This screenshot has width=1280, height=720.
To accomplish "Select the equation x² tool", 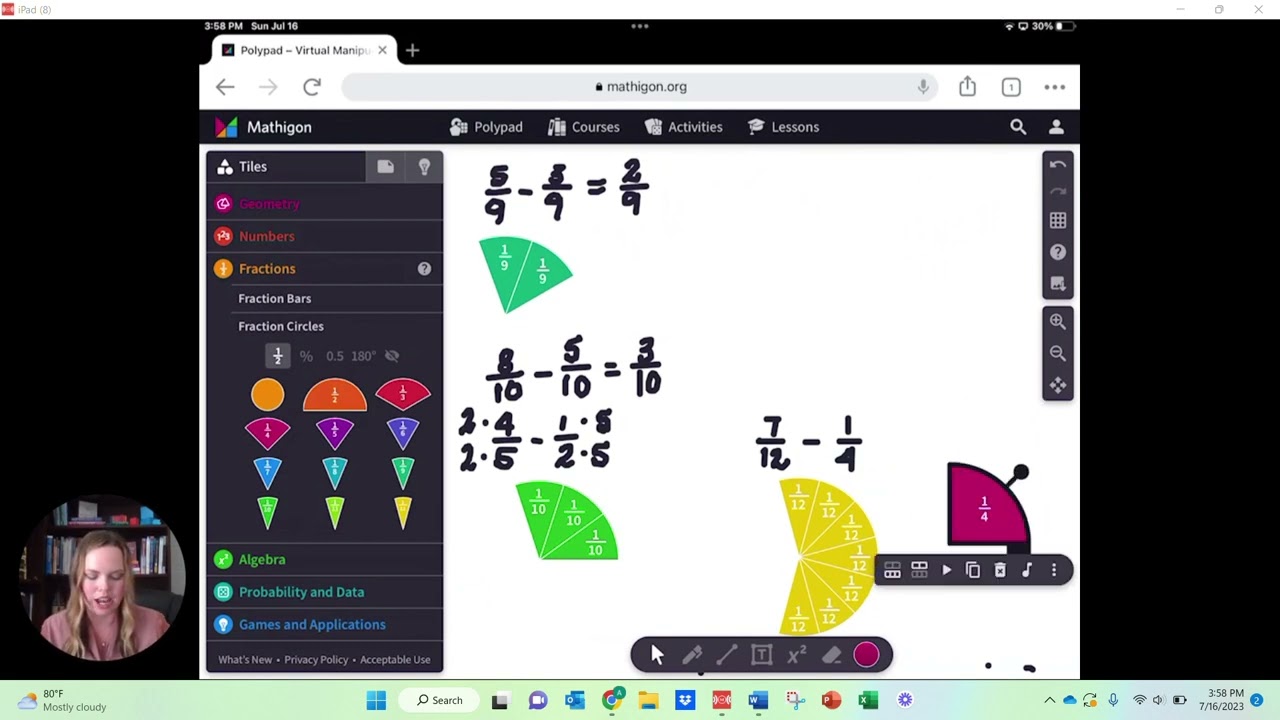I will click(x=797, y=655).
